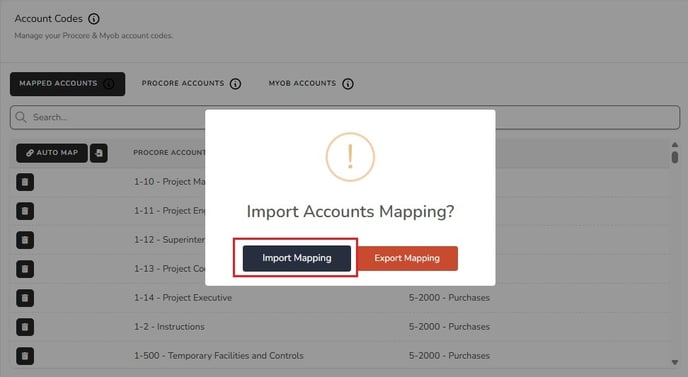Viewport: 688px width, 377px height.
Task: Click the Export Mapping button
Action: pyautogui.click(x=407, y=258)
